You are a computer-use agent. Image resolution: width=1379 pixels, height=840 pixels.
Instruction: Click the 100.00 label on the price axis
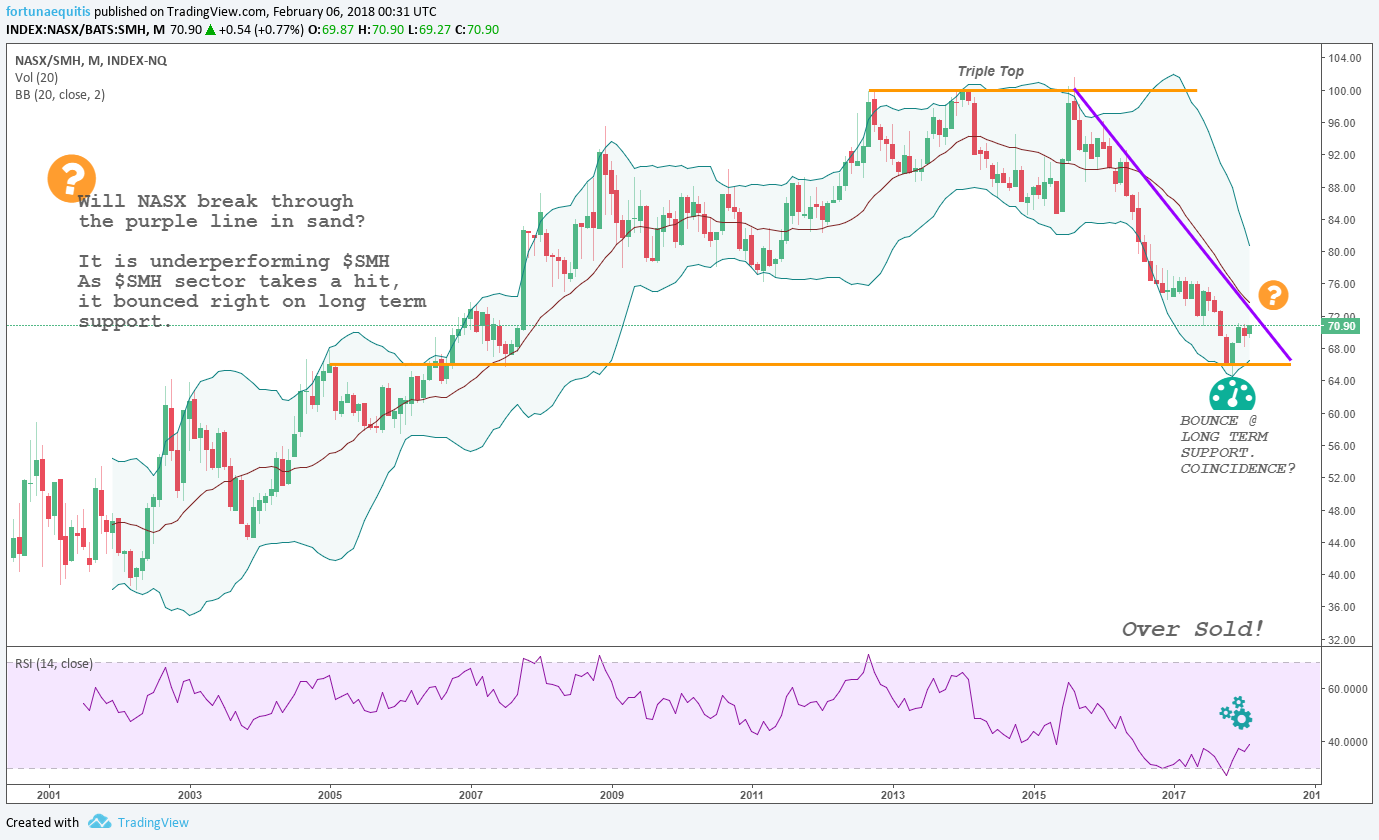coord(1344,91)
